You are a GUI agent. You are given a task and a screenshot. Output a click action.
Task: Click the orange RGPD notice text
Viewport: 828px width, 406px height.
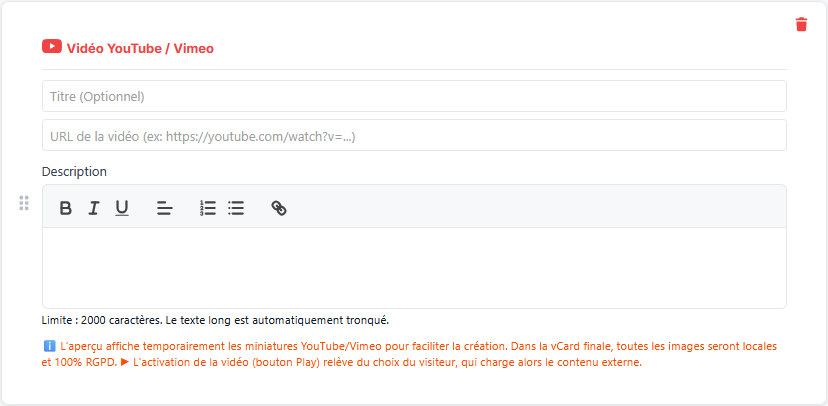(410, 355)
